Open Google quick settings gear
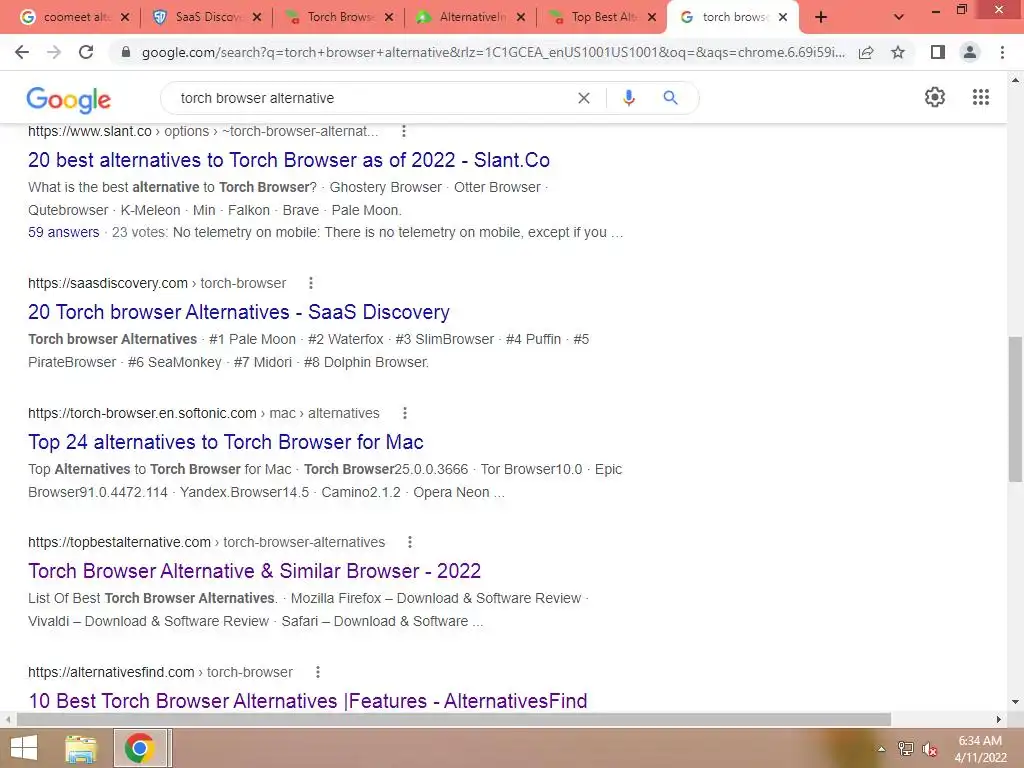Screen dimensions: 1024x768 pos(935,97)
